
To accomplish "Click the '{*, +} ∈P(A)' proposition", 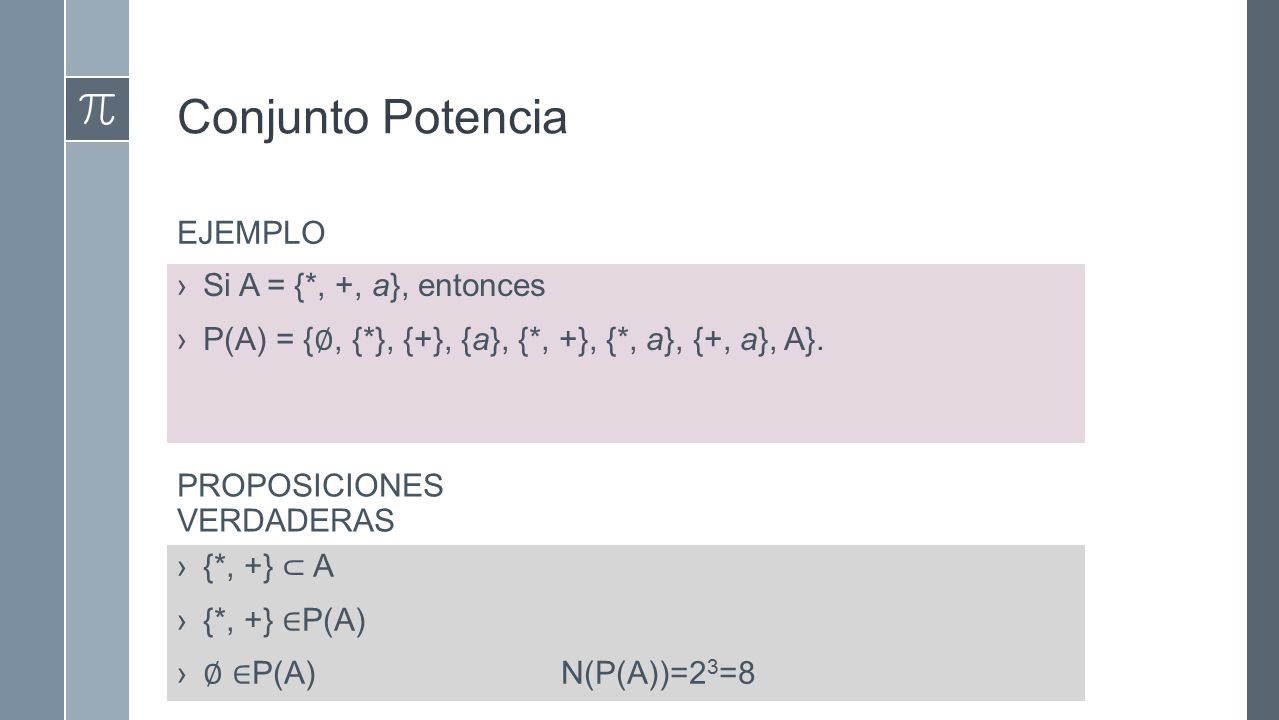I will [284, 622].
